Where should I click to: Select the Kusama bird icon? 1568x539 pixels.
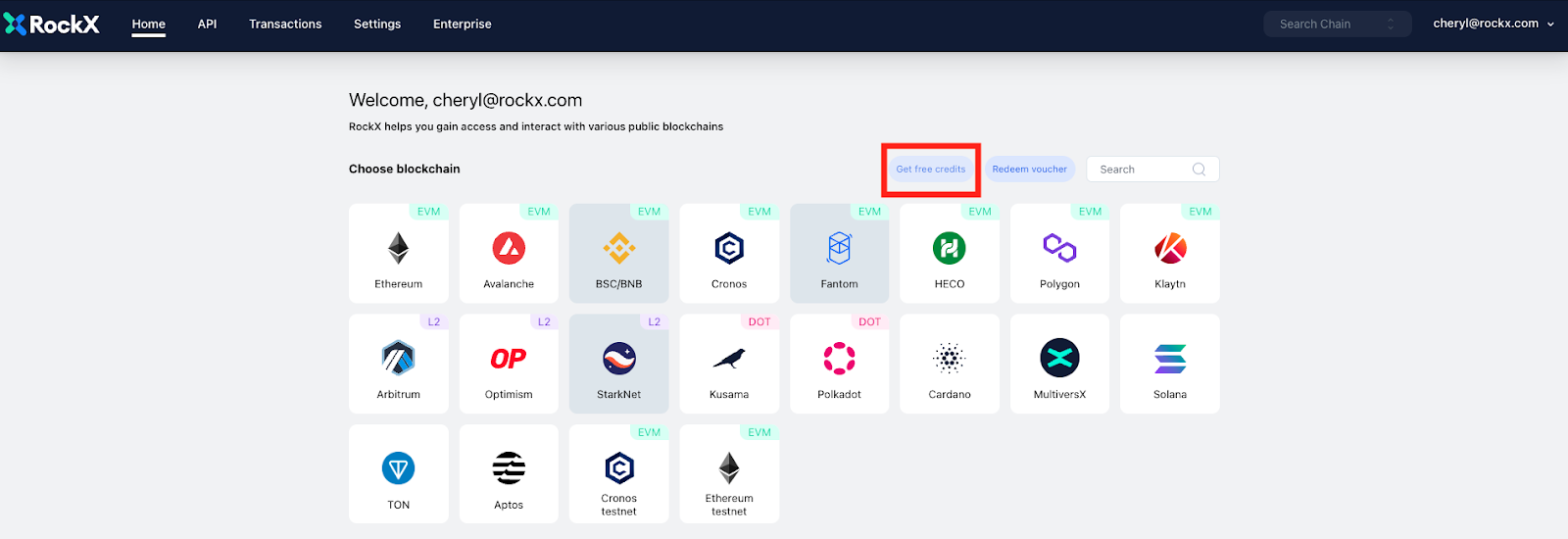[x=729, y=359]
